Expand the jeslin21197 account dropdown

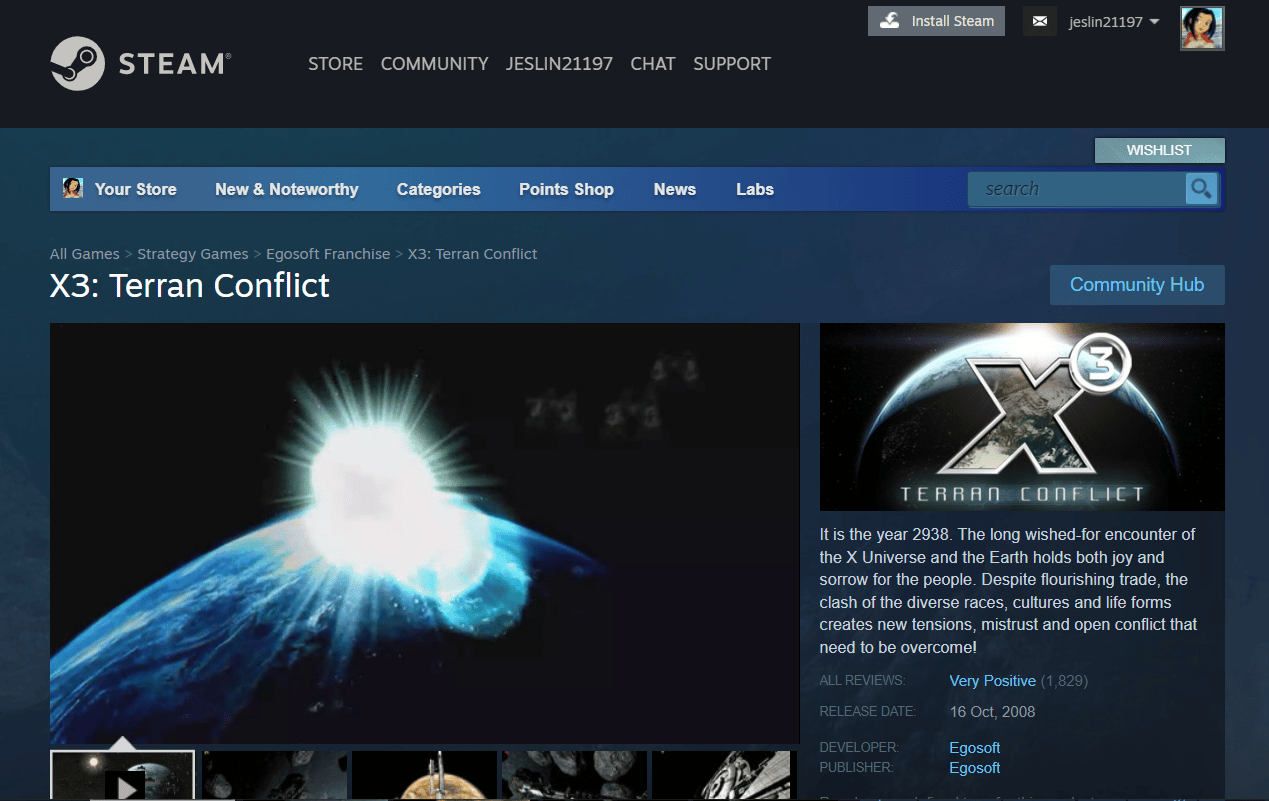(x=1113, y=22)
